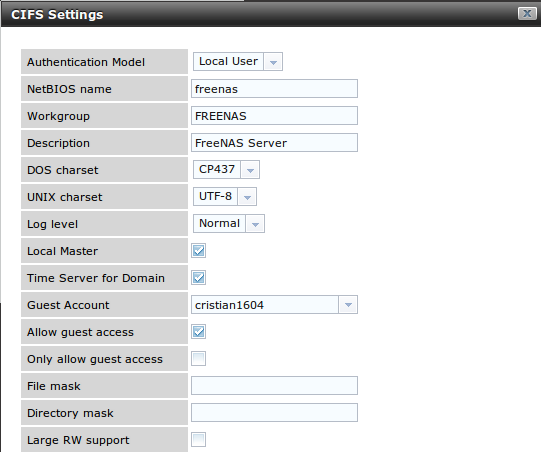Expand the UNIX charset UTF-8 dropdown
This screenshot has width=541, height=452.
pos(247,197)
